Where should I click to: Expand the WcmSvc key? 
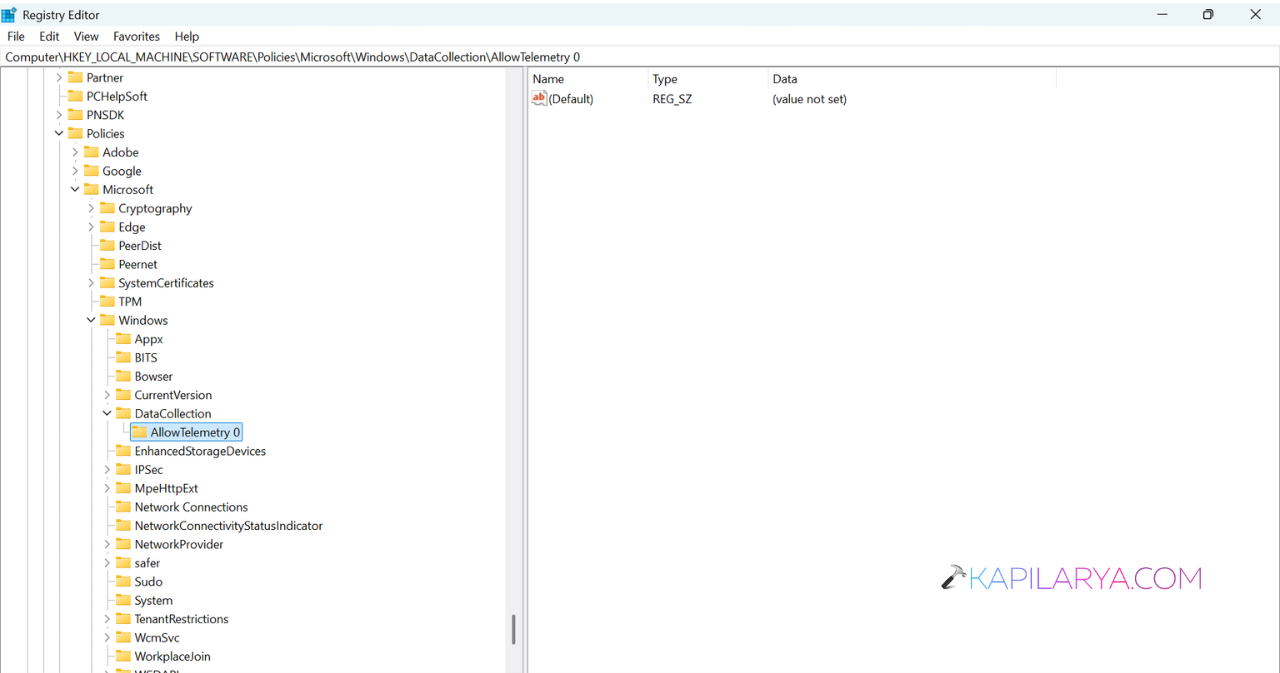pyautogui.click(x=107, y=637)
